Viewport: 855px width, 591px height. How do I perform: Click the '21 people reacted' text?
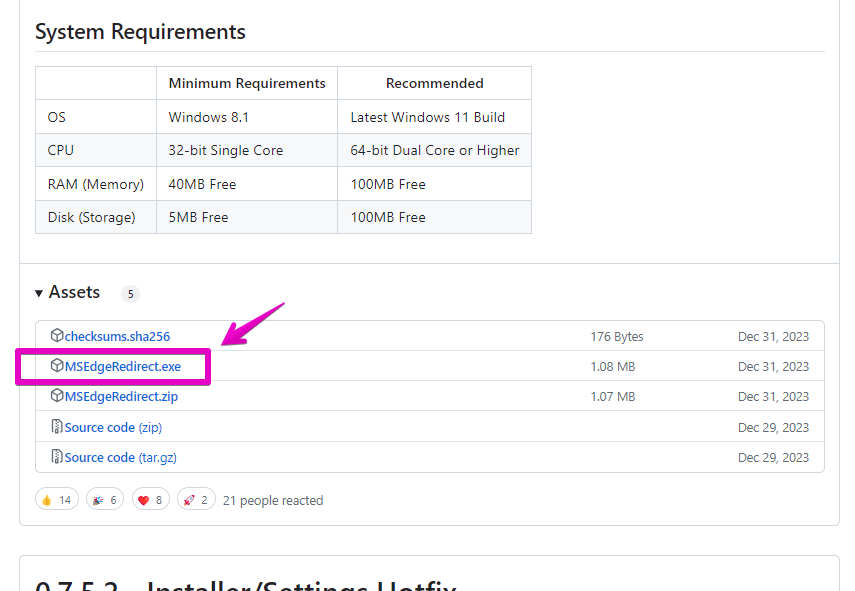pyautogui.click(x=273, y=500)
